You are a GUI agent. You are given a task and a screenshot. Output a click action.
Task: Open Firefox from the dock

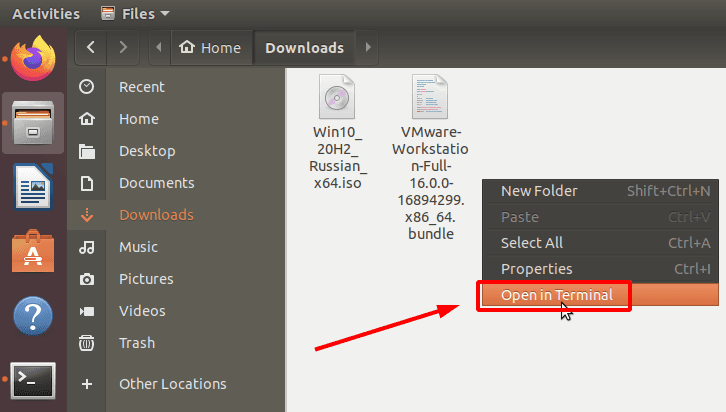33,58
